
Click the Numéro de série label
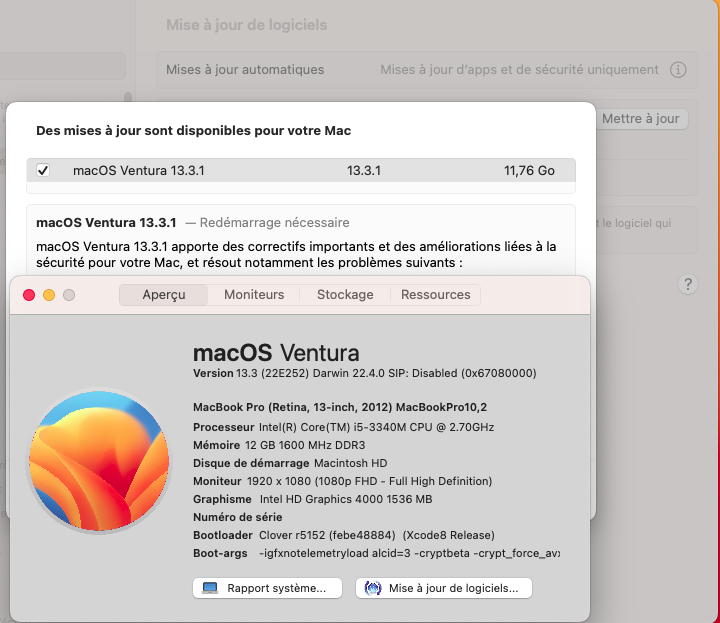click(237, 517)
